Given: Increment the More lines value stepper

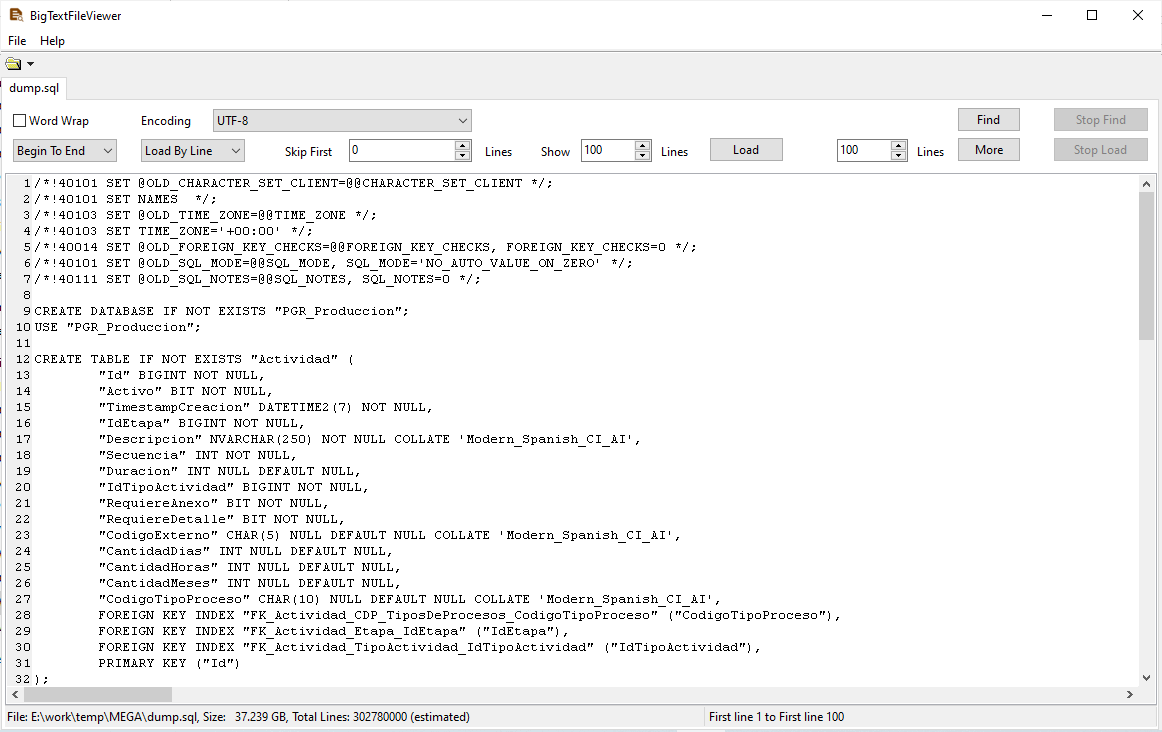Looking at the screenshot, I should 897,144.
